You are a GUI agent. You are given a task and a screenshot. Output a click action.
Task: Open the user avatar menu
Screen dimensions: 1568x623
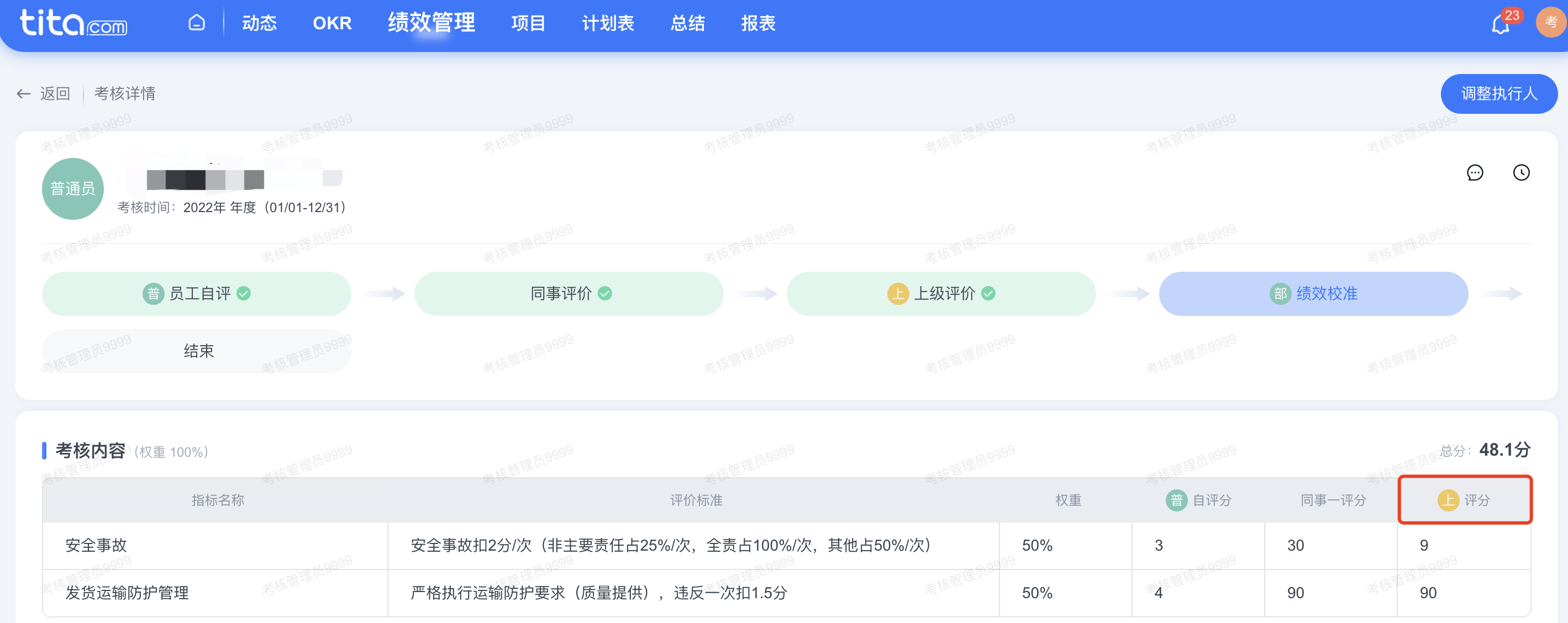click(x=1551, y=23)
